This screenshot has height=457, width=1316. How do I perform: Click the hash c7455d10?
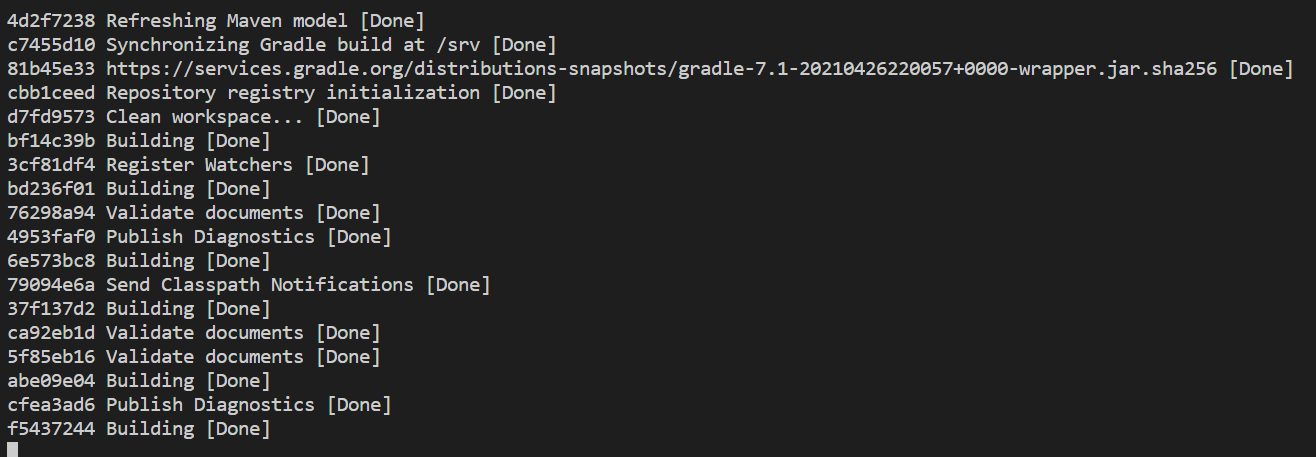pyautogui.click(x=50, y=45)
